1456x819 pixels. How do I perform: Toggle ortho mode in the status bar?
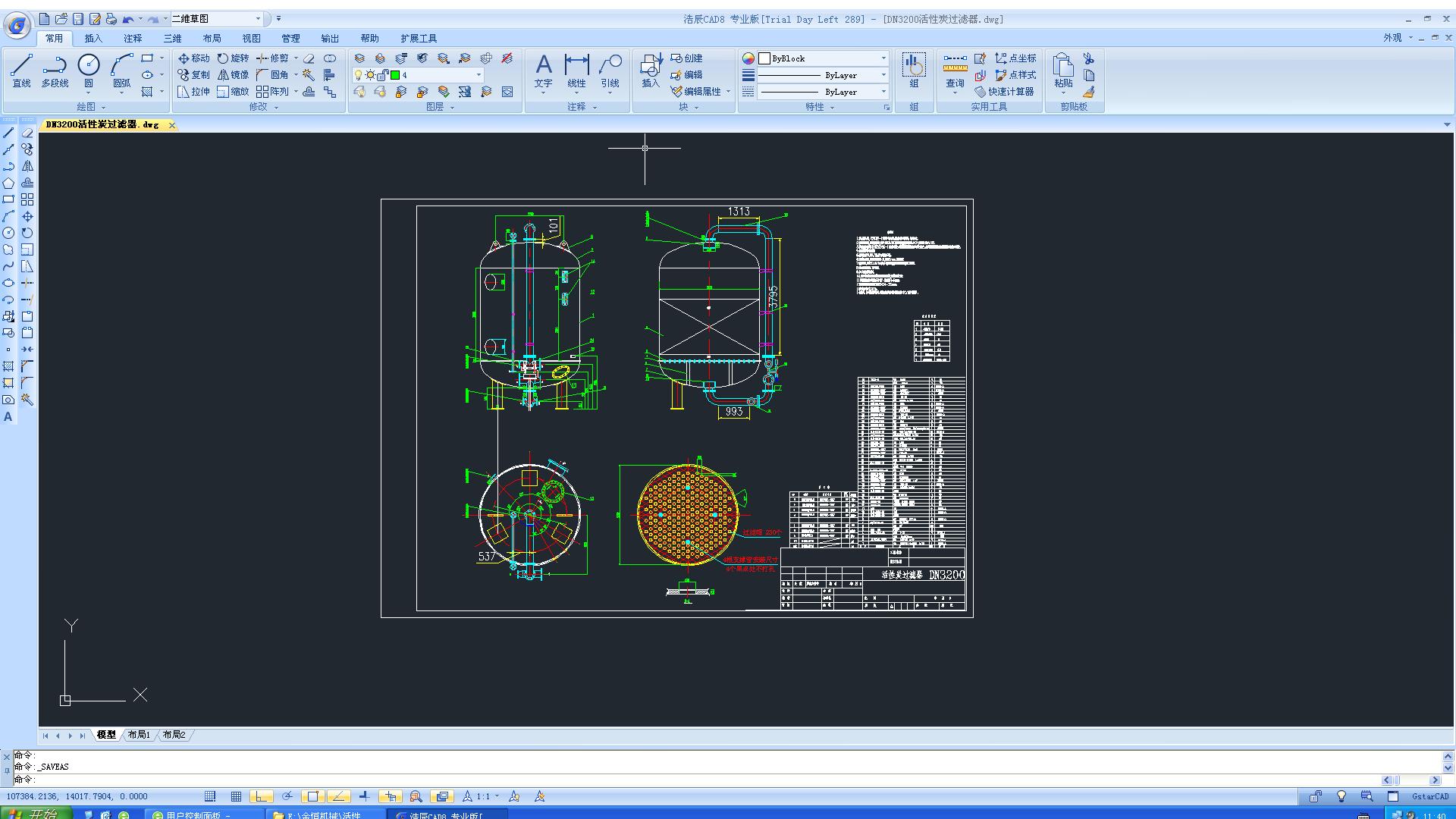pyautogui.click(x=262, y=795)
